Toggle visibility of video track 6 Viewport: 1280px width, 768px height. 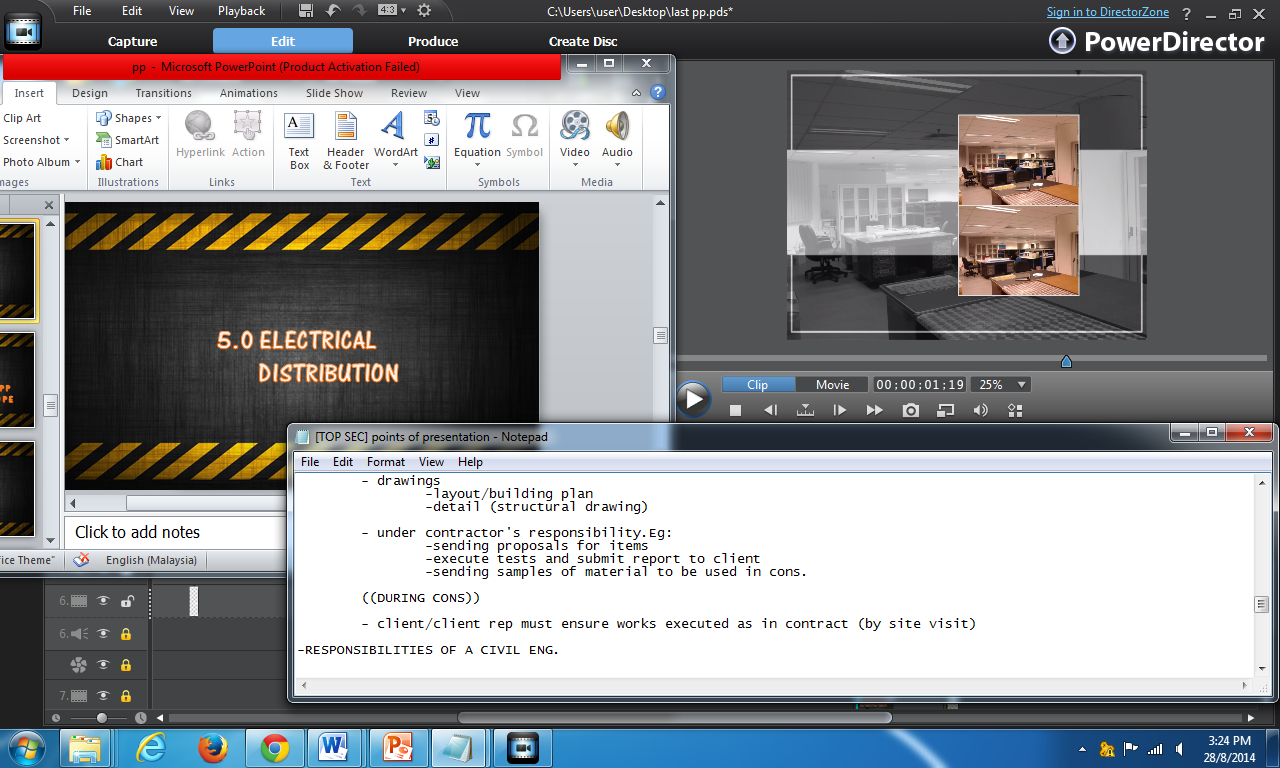(x=103, y=601)
